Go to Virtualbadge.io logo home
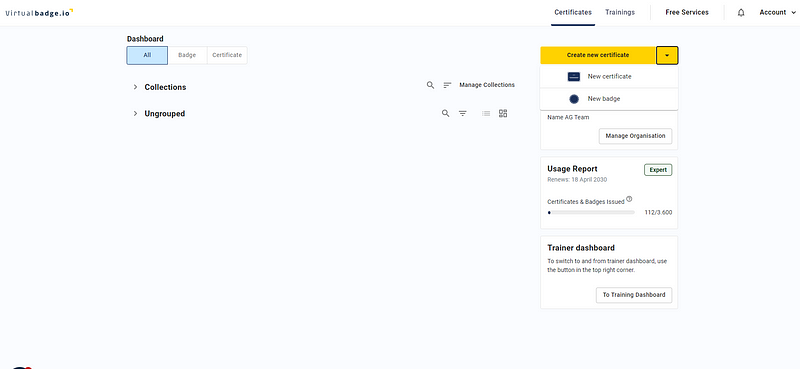The image size is (800, 369). click(39, 12)
